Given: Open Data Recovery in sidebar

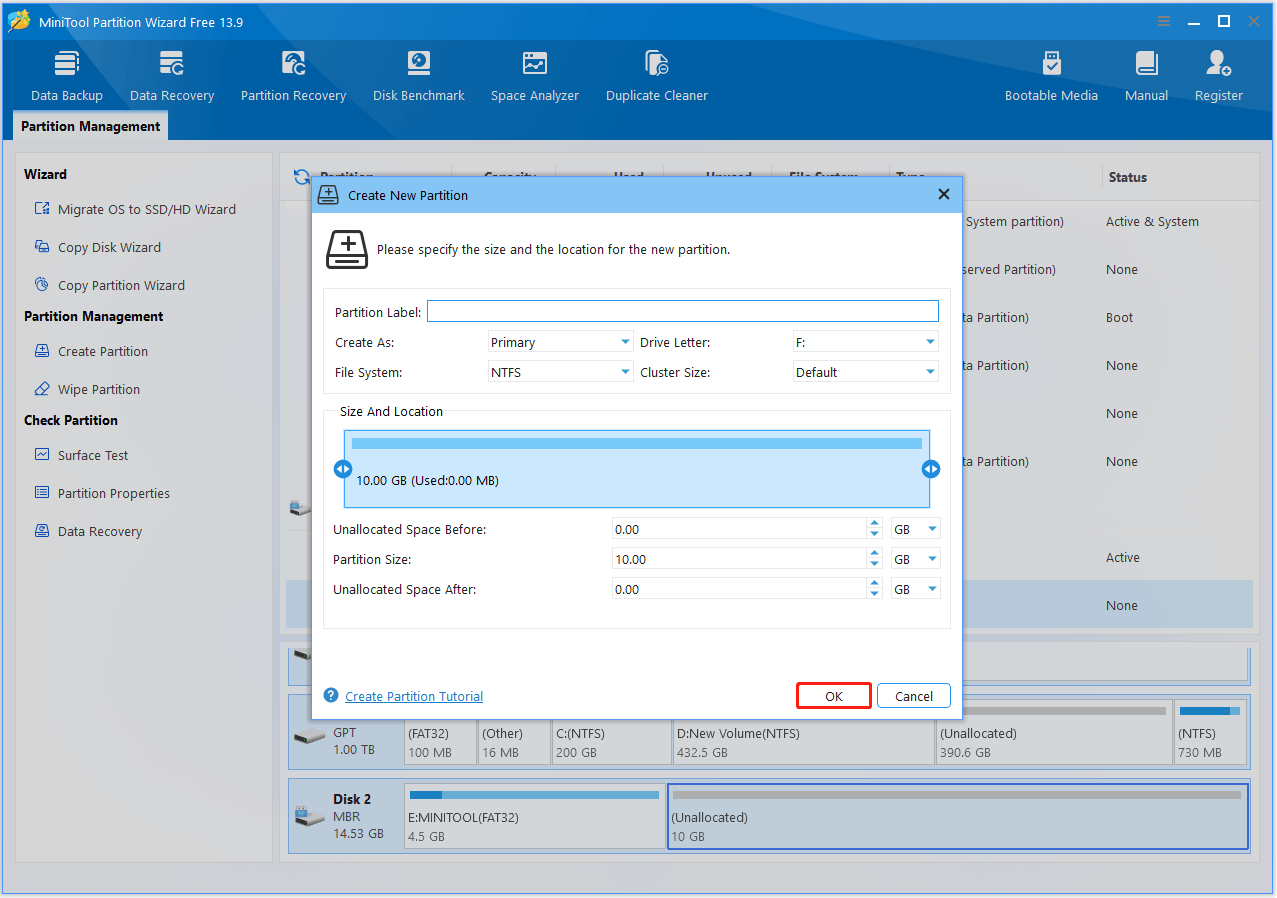Looking at the screenshot, I should point(89,531).
